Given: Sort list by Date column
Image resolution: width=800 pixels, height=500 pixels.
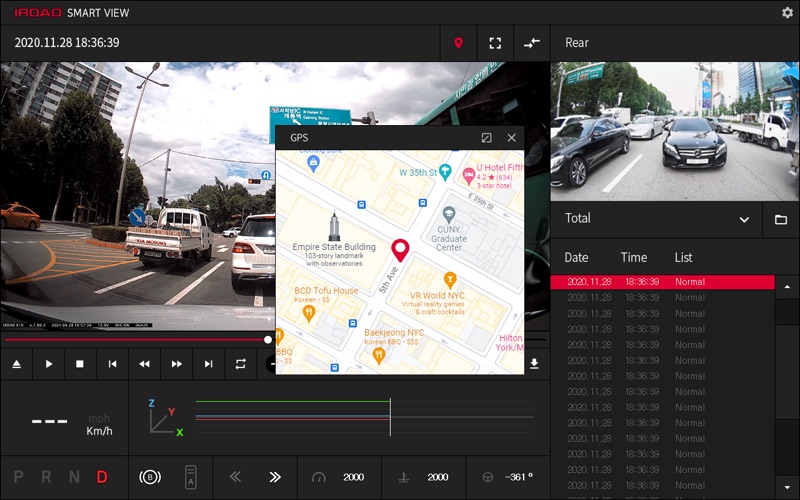Looking at the screenshot, I should [576, 258].
